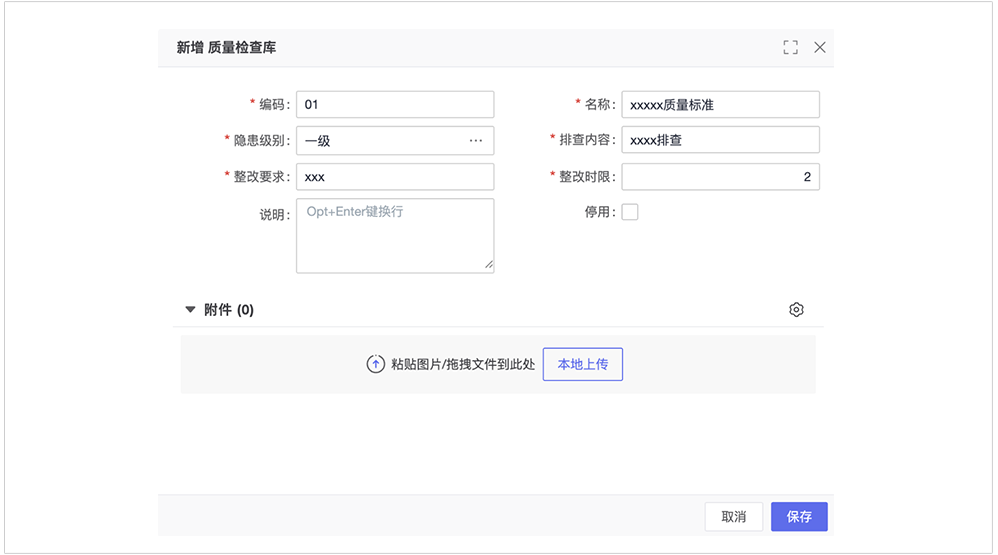Screen dimensions: 998x555
Task: Save the form with 保存
Action: click(x=799, y=517)
